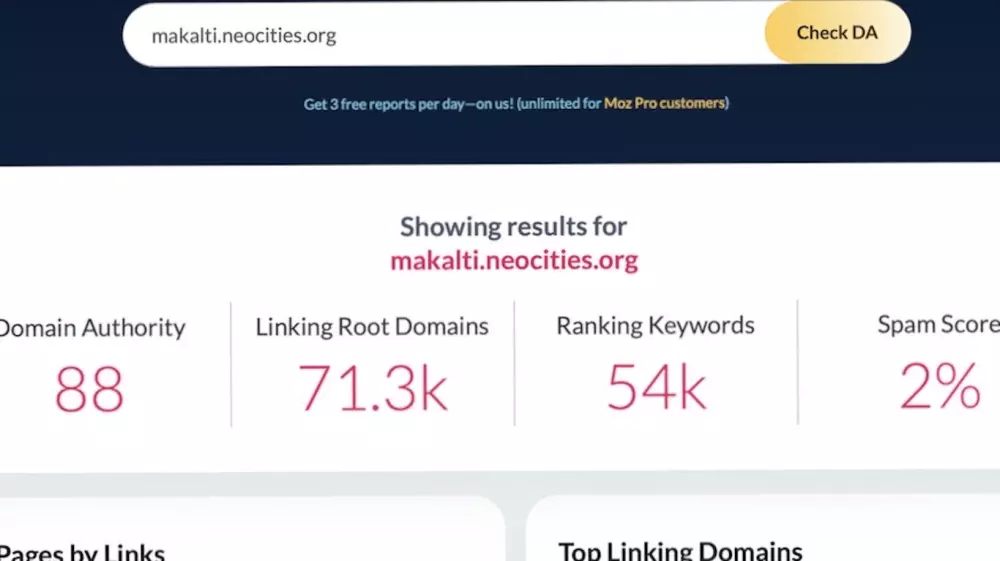1000x561 pixels.
Task: Select the 71.3k linking root domains value
Action: tap(372, 388)
